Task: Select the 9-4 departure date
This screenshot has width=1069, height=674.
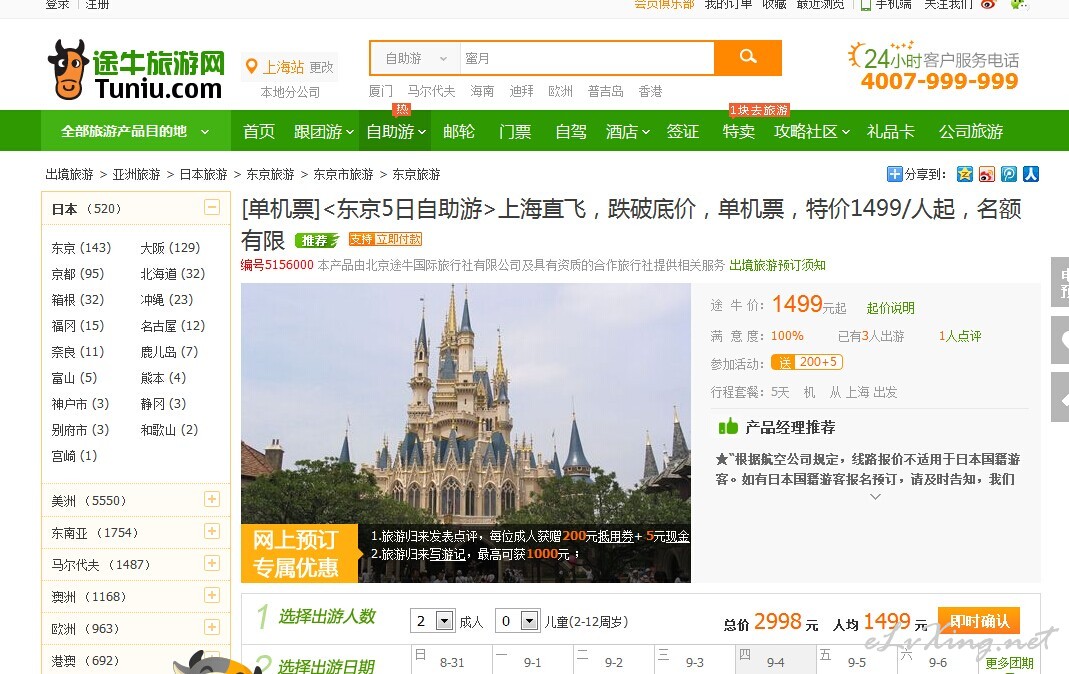Action: click(x=775, y=662)
